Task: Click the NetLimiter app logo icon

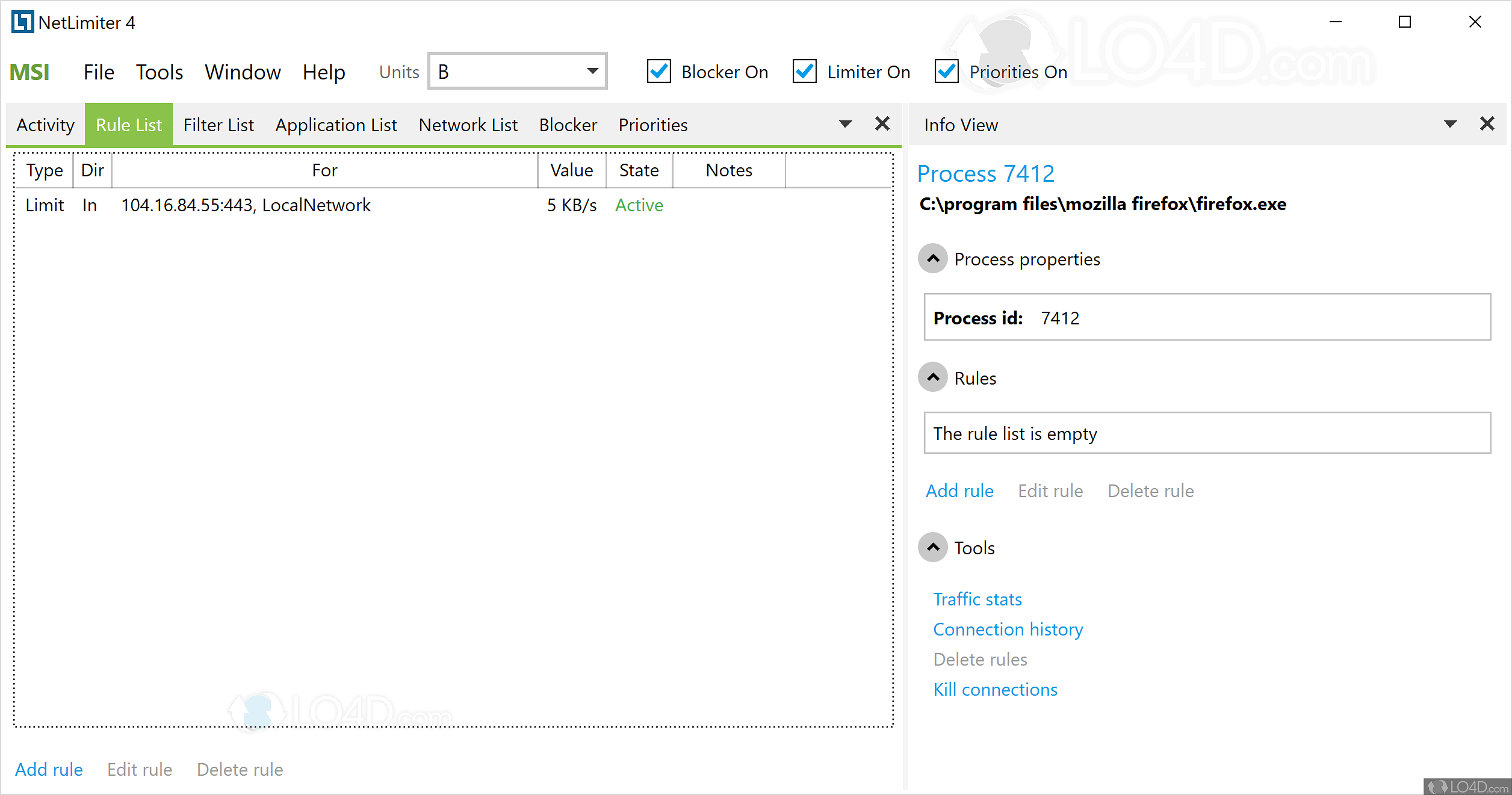Action: point(22,22)
